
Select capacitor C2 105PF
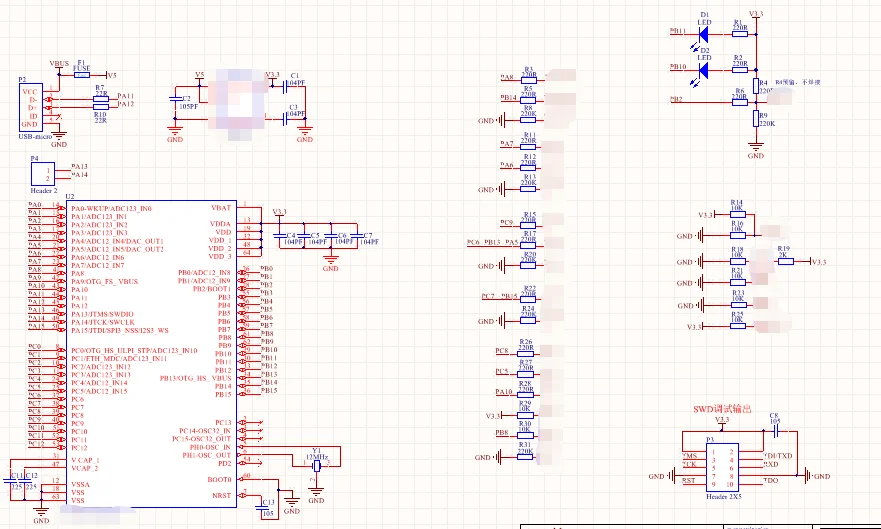point(176,99)
